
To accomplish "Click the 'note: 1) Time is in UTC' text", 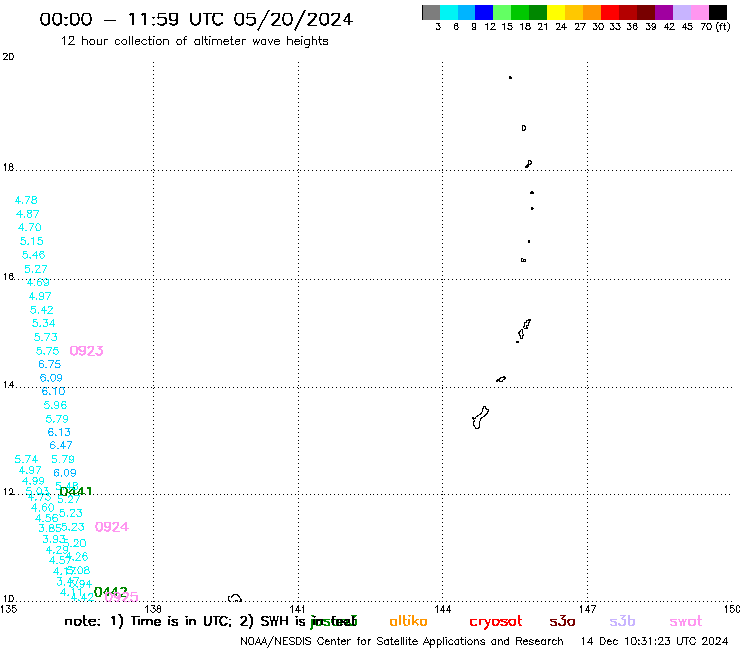I will coord(148,621).
